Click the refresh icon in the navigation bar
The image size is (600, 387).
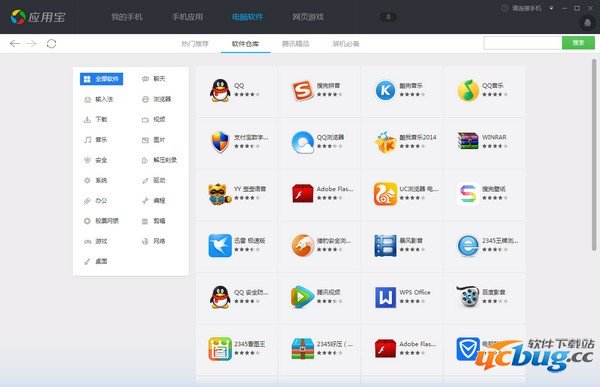click(x=51, y=44)
